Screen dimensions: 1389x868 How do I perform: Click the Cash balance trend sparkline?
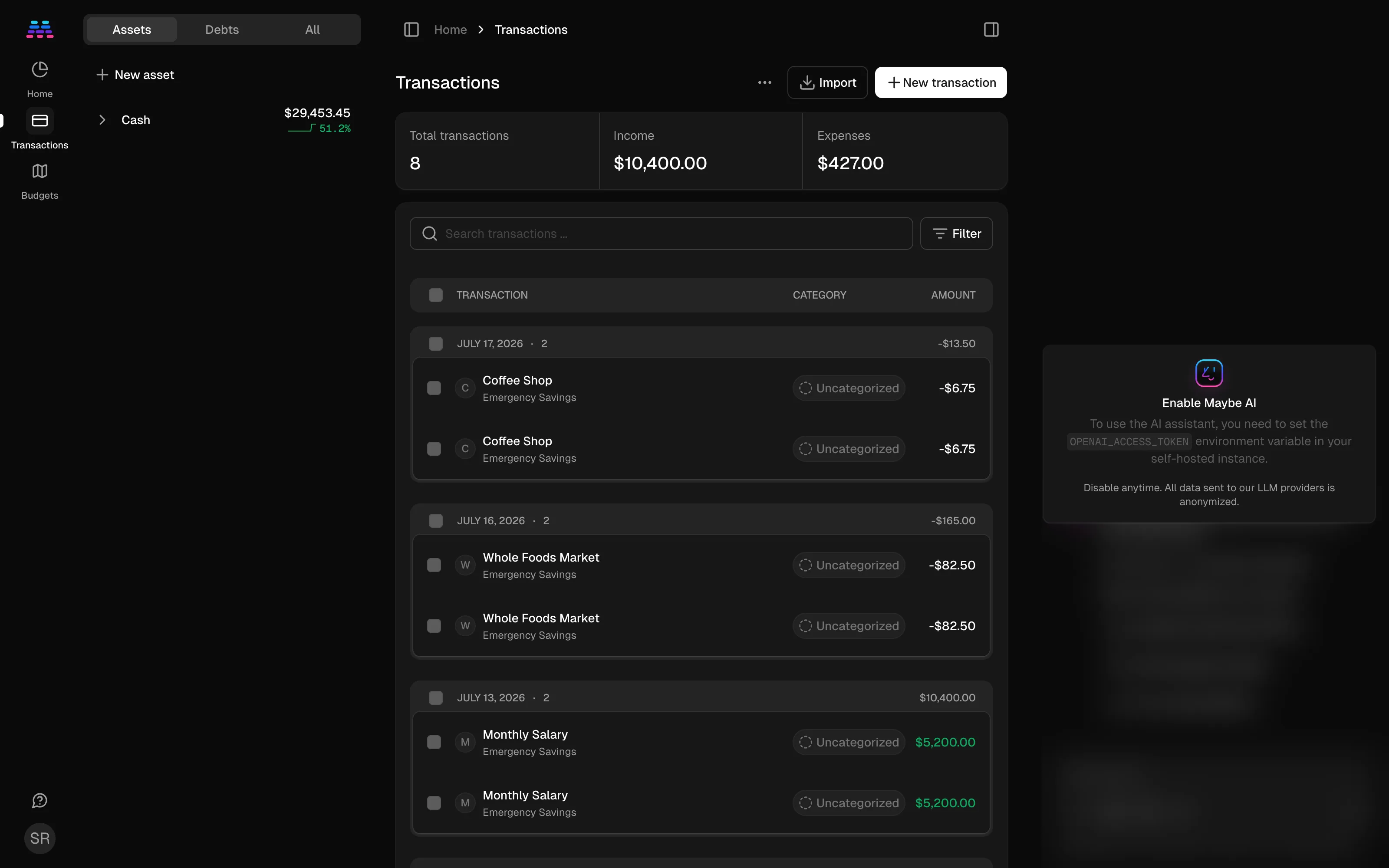[302, 128]
